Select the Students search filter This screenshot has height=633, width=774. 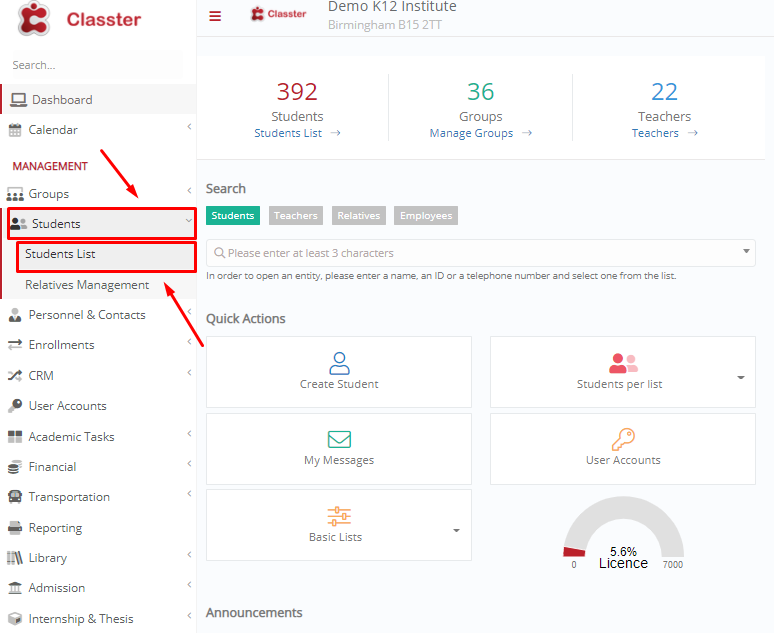click(x=232, y=215)
